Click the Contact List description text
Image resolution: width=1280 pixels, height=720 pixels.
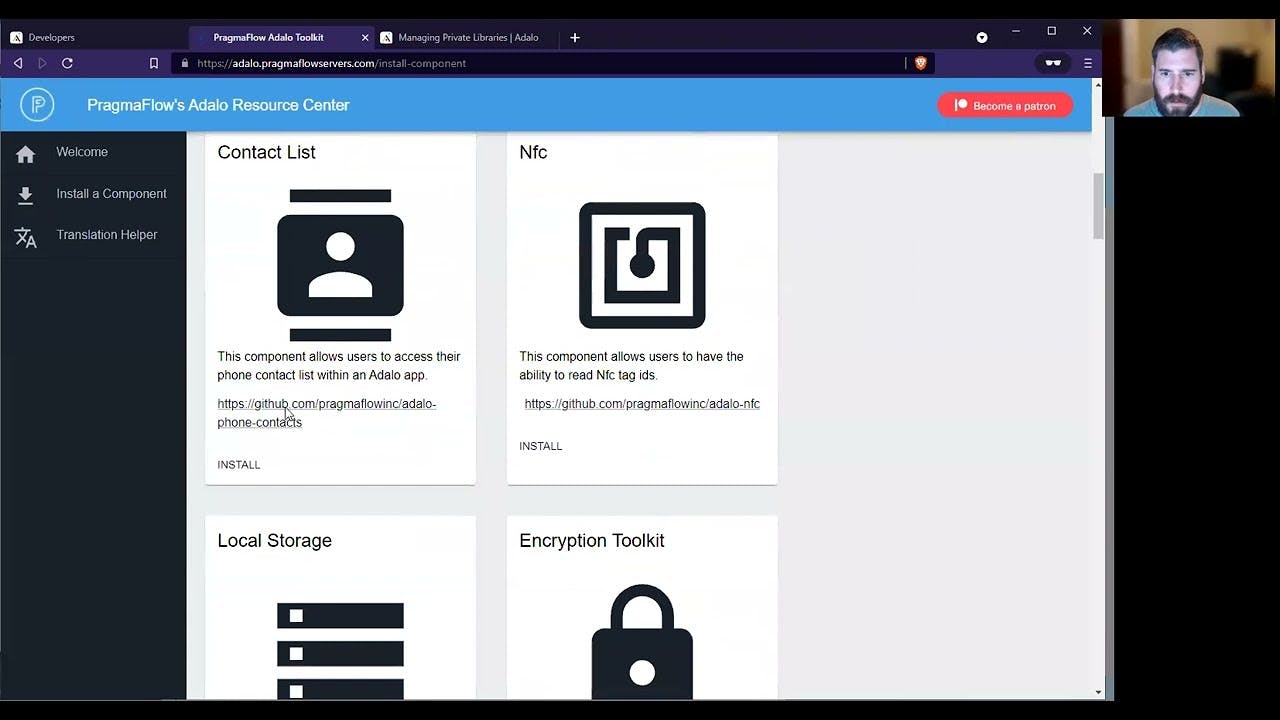pos(339,366)
